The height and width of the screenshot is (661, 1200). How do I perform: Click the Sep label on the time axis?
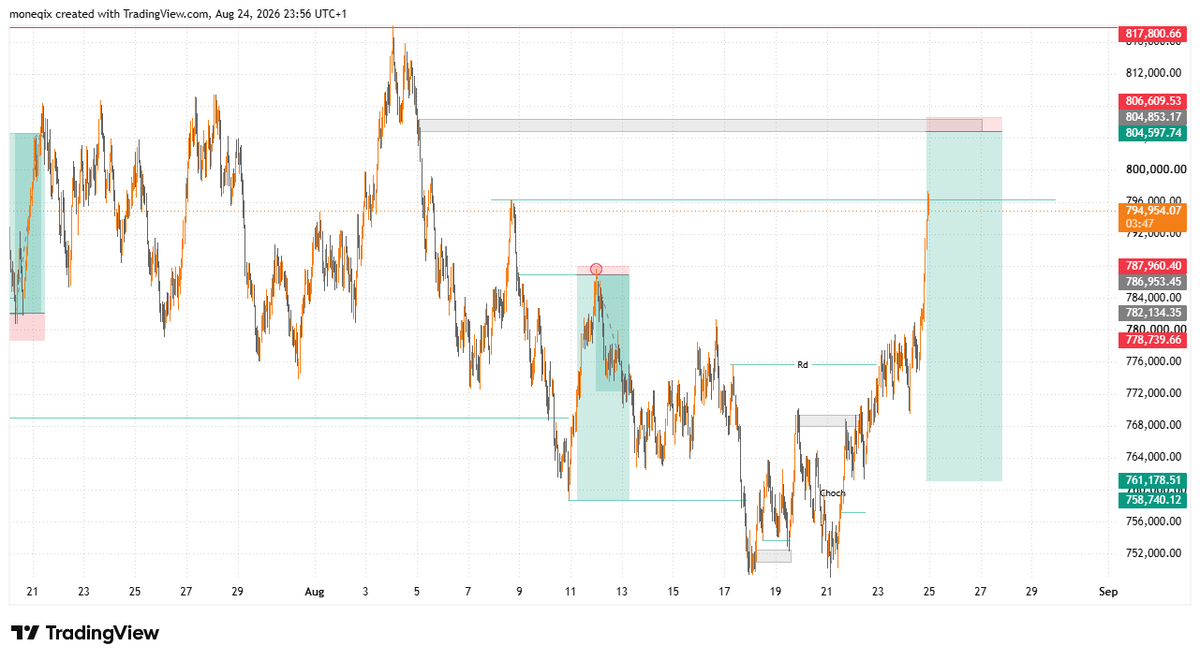click(x=1107, y=591)
